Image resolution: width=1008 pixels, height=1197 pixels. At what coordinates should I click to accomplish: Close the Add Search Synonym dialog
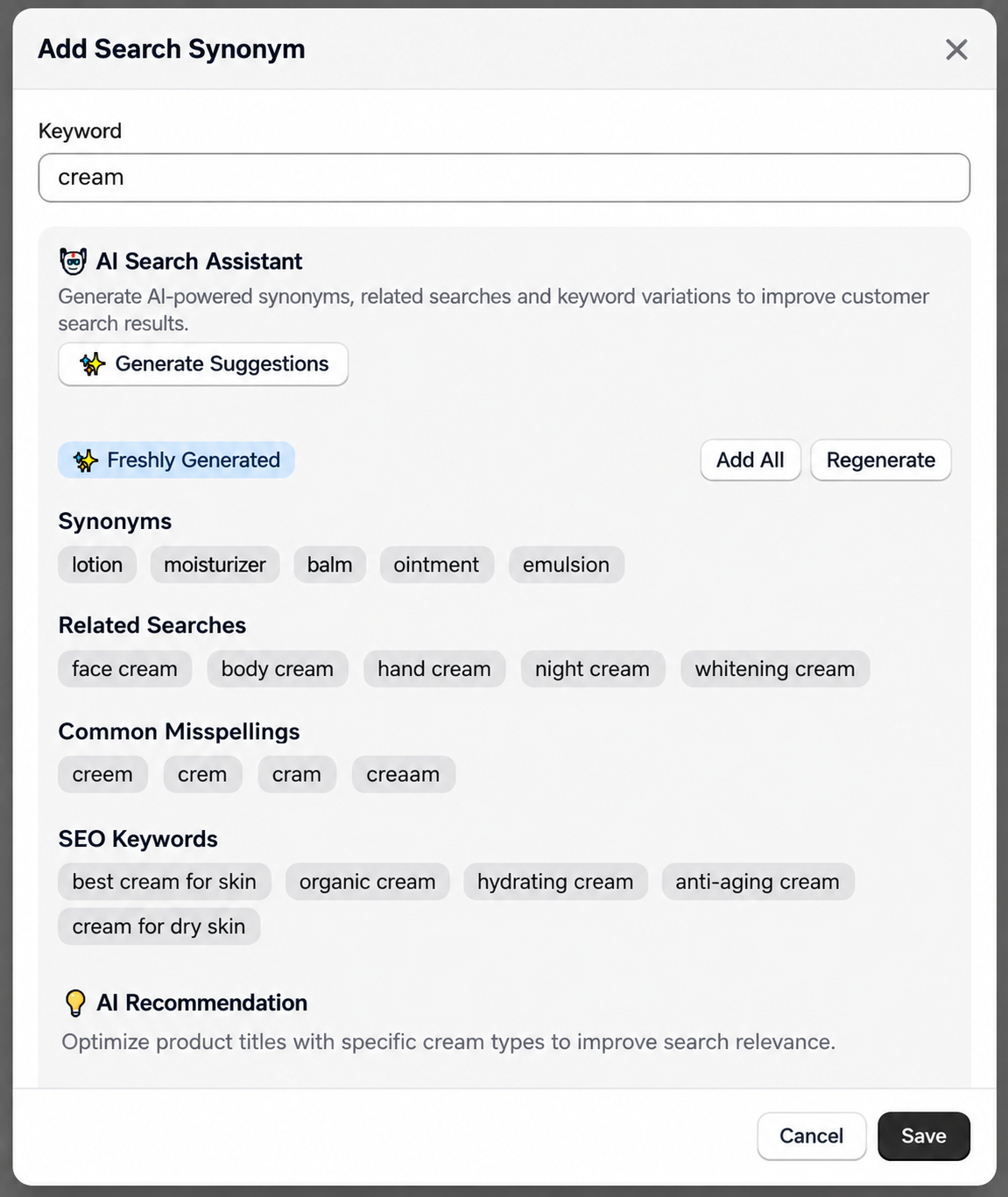[956, 49]
